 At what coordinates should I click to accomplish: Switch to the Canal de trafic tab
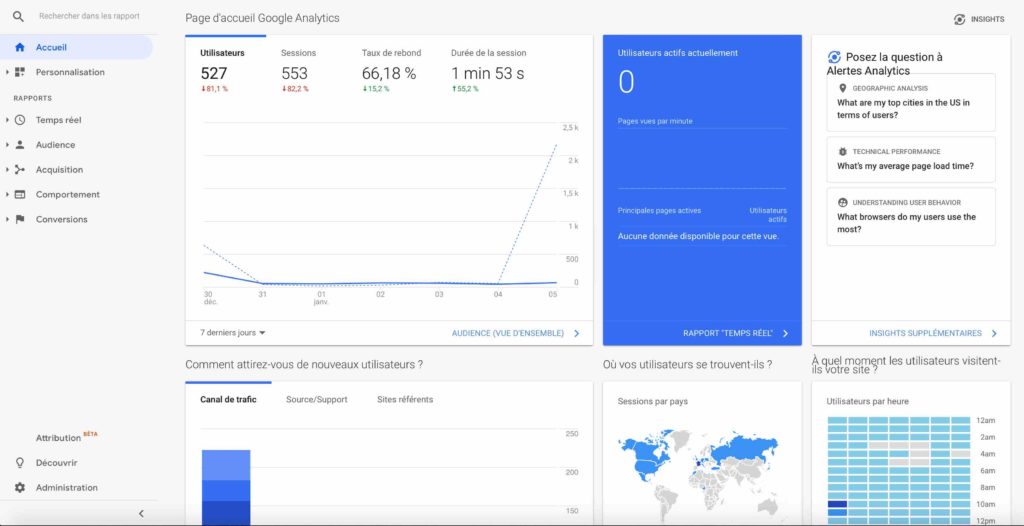pyautogui.click(x=228, y=399)
